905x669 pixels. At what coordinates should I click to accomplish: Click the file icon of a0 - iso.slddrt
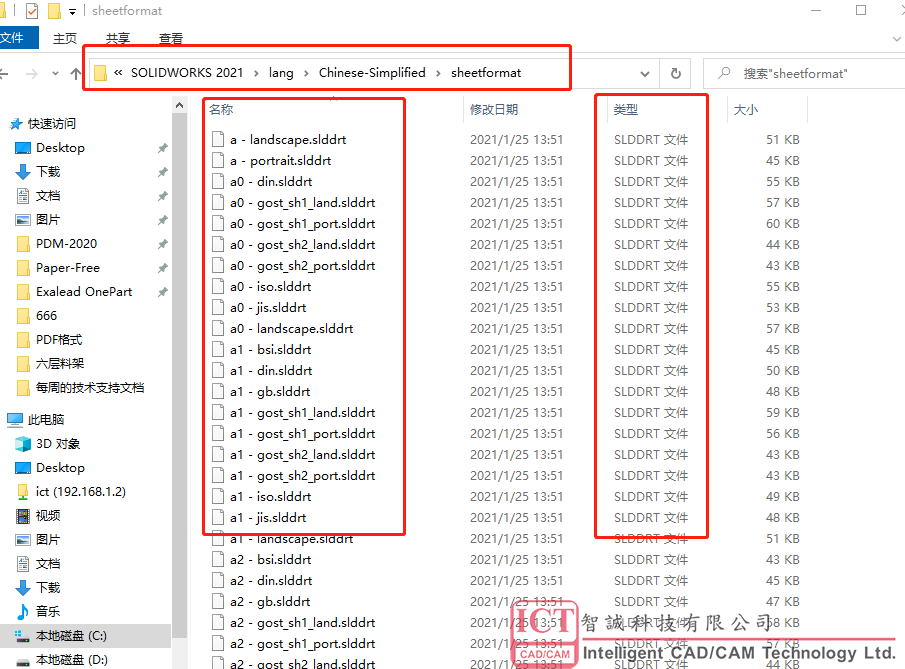pos(218,286)
